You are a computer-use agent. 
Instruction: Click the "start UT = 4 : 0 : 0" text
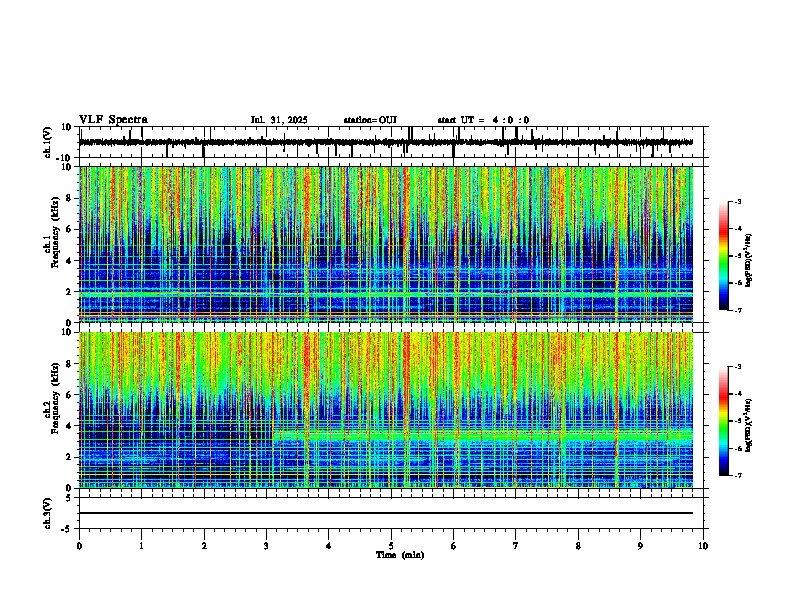[x=483, y=120]
